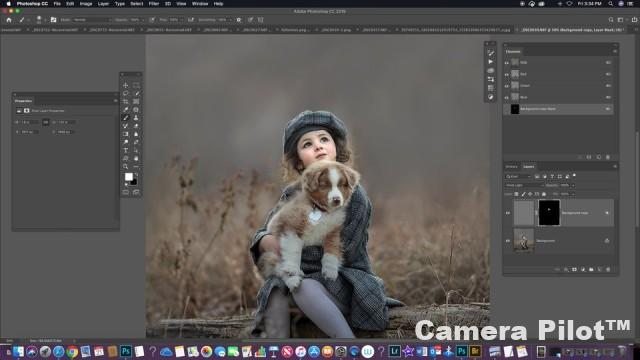This screenshot has height=360, width=640.
Task: Open the brush settings panel icon in options bar
Action: point(53,20)
